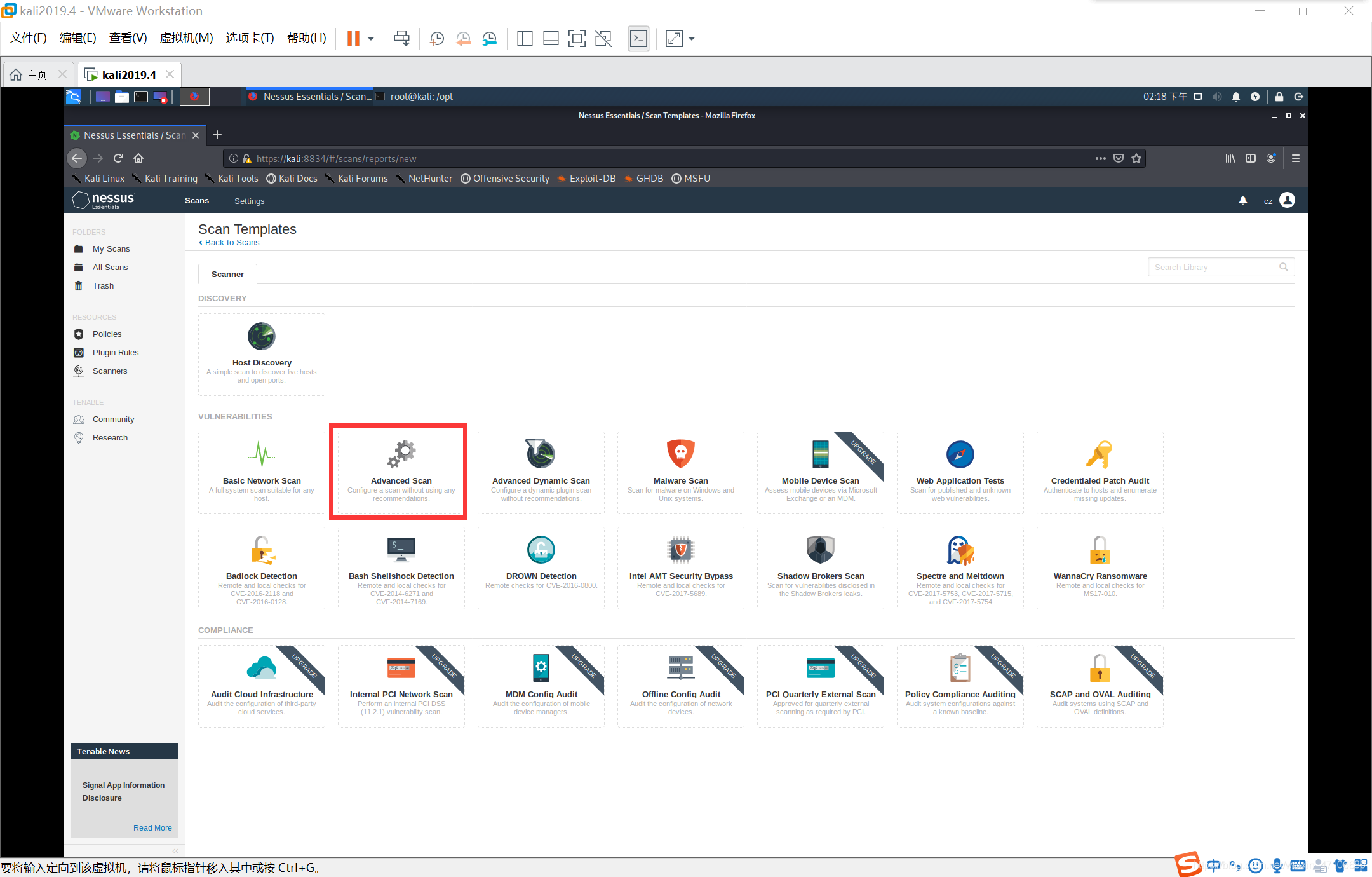1372x877 pixels.
Task: Bookmark page with the star icon
Action: pos(1136,158)
